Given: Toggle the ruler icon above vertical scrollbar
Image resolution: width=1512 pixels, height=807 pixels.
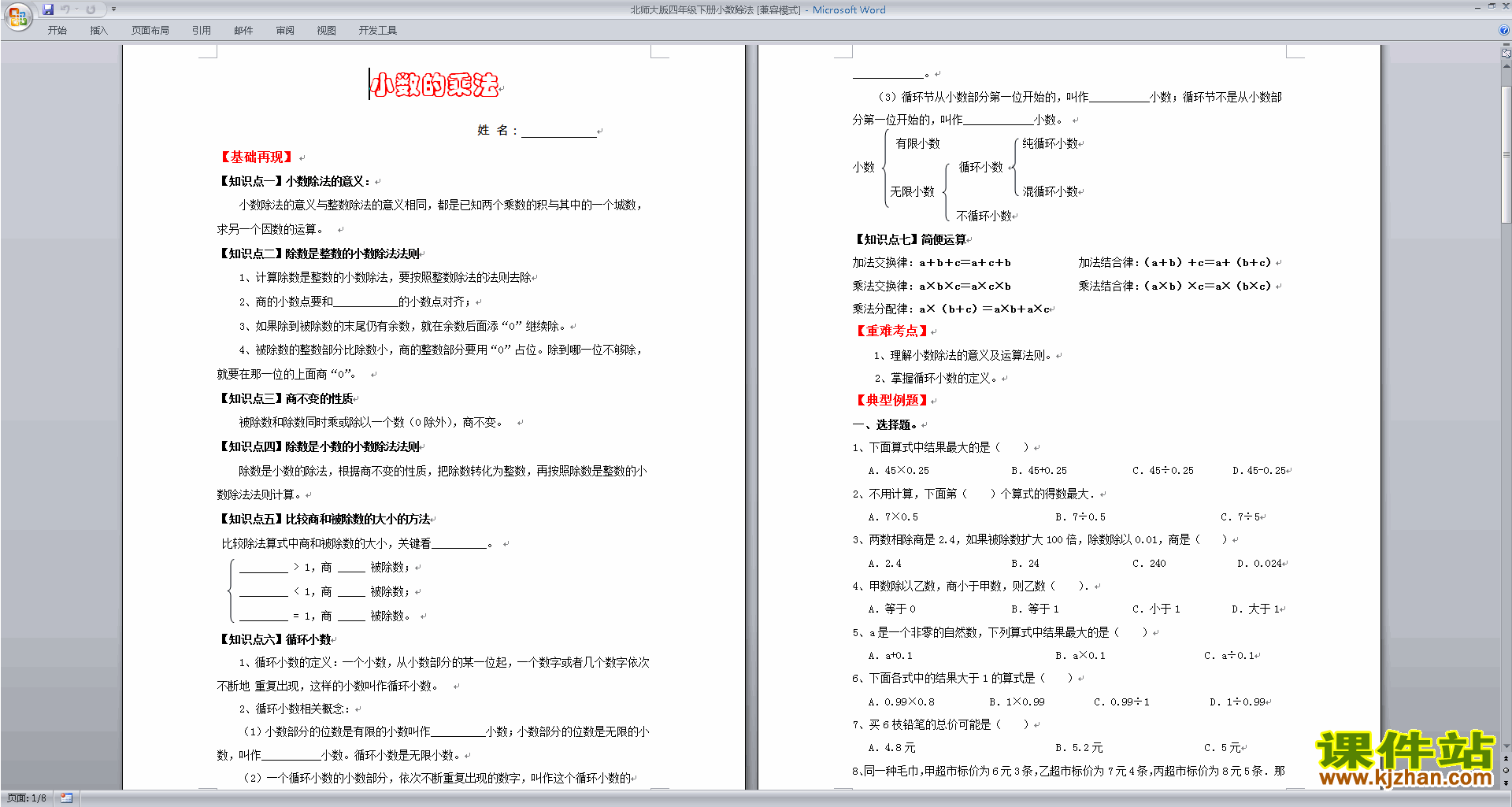Looking at the screenshot, I should (x=1506, y=54).
